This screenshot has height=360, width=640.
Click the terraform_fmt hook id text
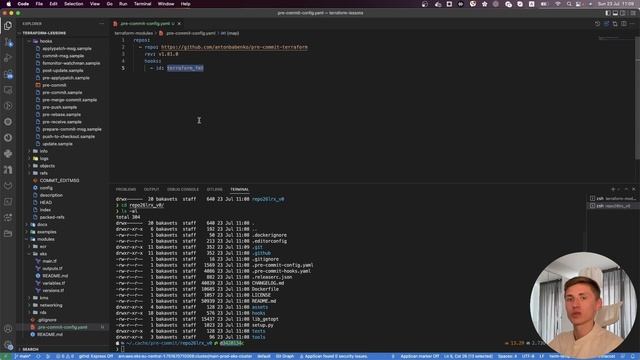185,68
